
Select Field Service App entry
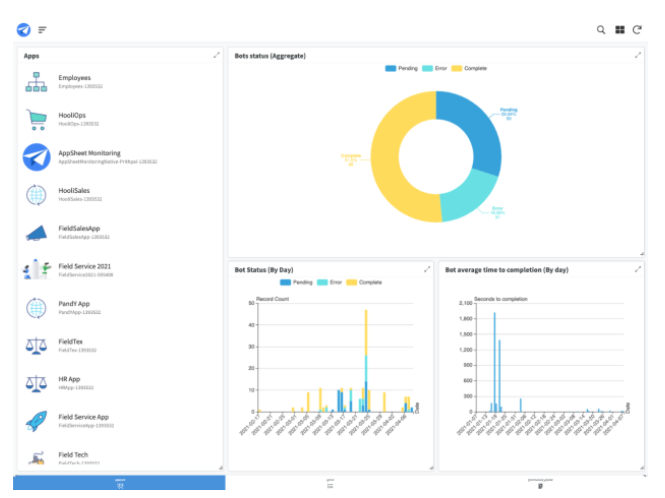tap(120, 421)
